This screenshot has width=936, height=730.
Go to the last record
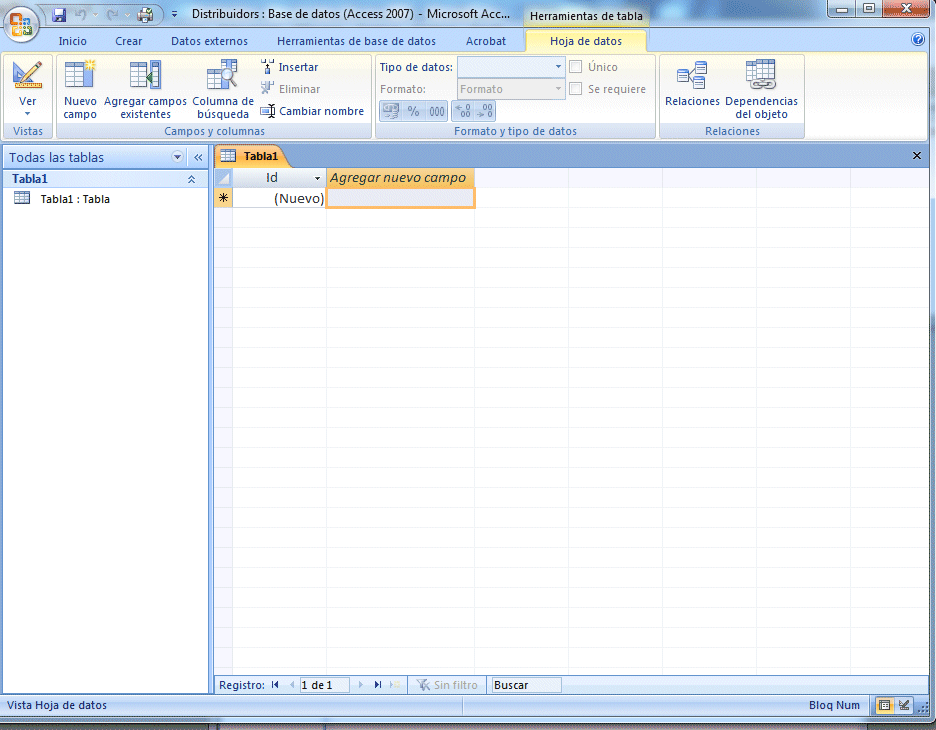(377, 685)
